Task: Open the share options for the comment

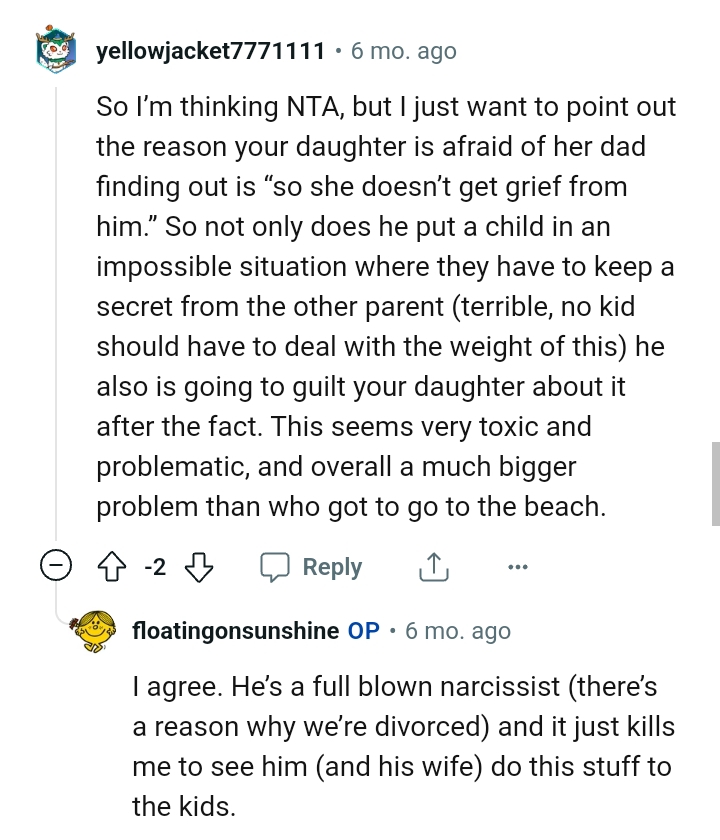Action: tap(432, 566)
